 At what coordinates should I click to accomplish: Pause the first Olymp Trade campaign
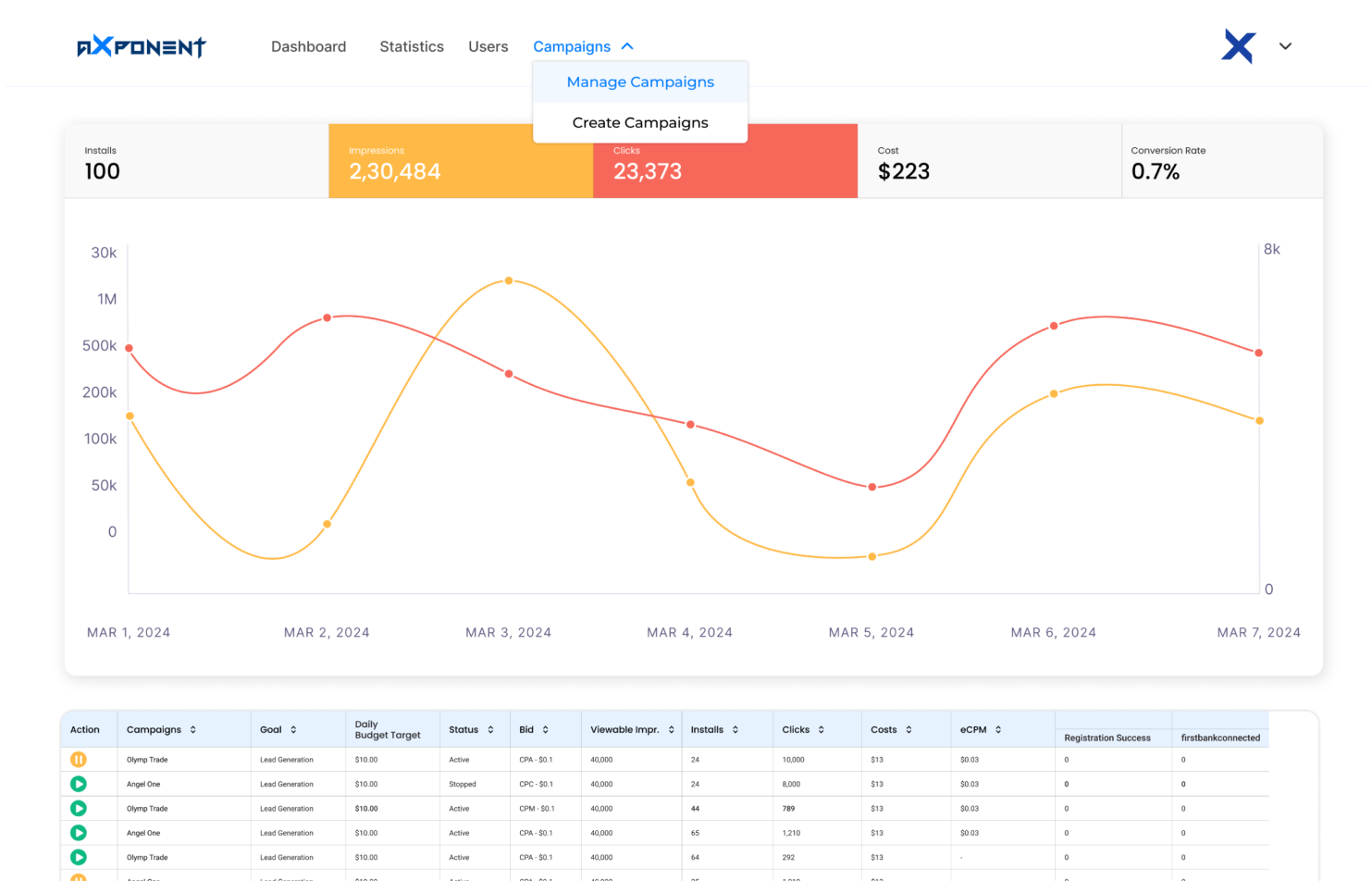click(x=79, y=760)
